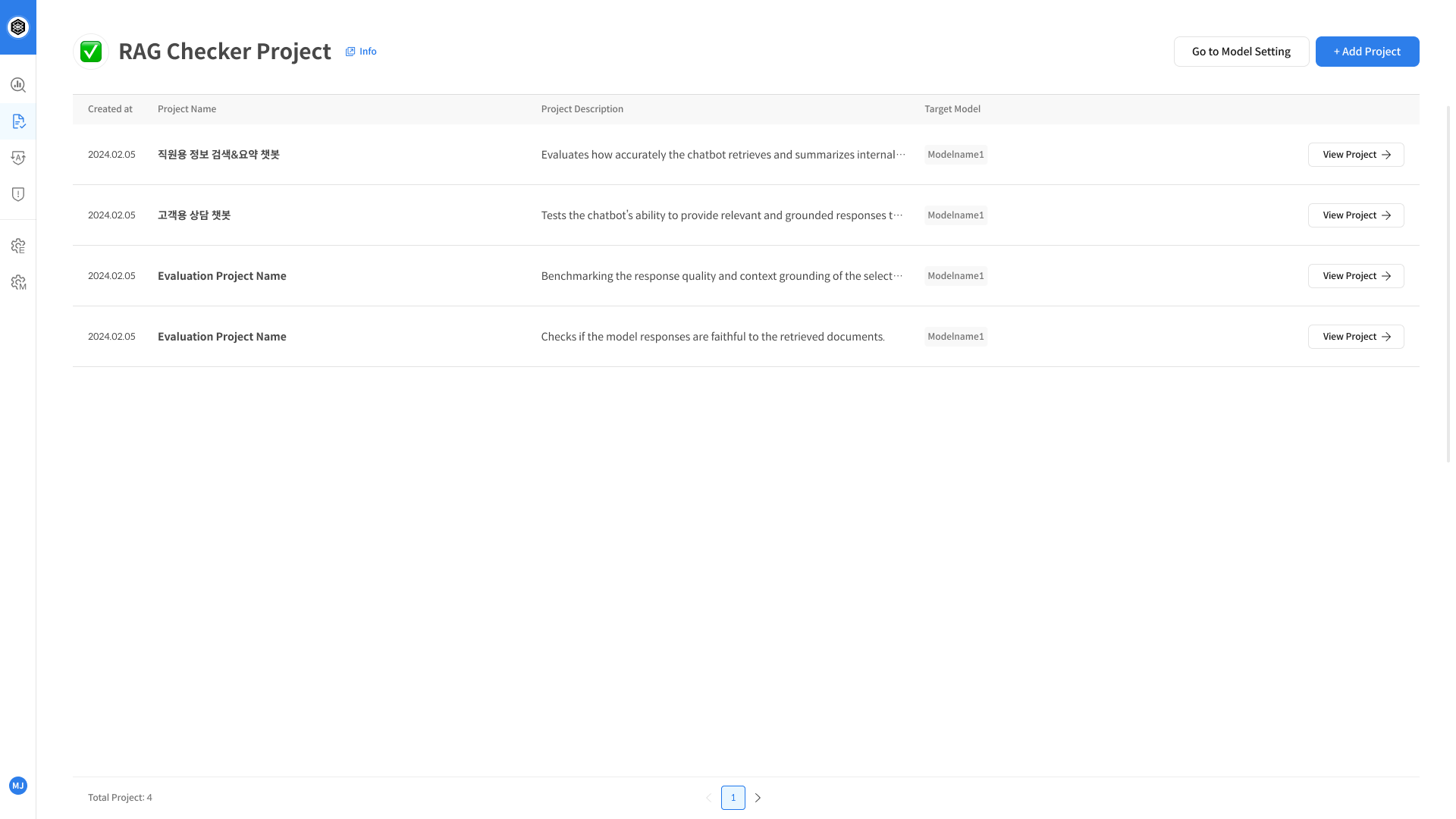
Task: Click Go to Model Setting button
Action: [1241, 52]
